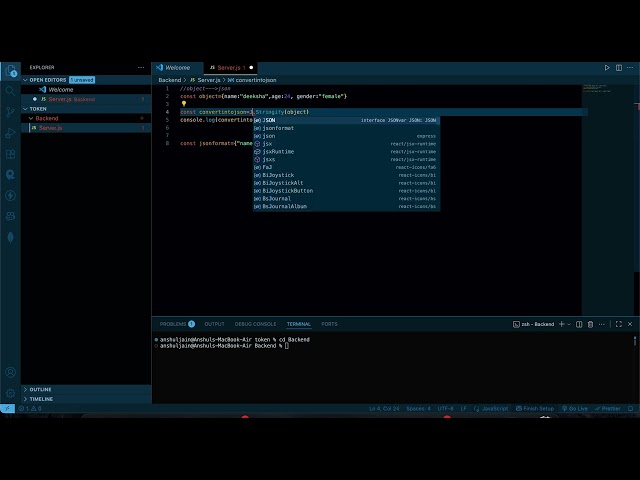Open the Manage gear icon
The image size is (640, 480).
pos(10,393)
